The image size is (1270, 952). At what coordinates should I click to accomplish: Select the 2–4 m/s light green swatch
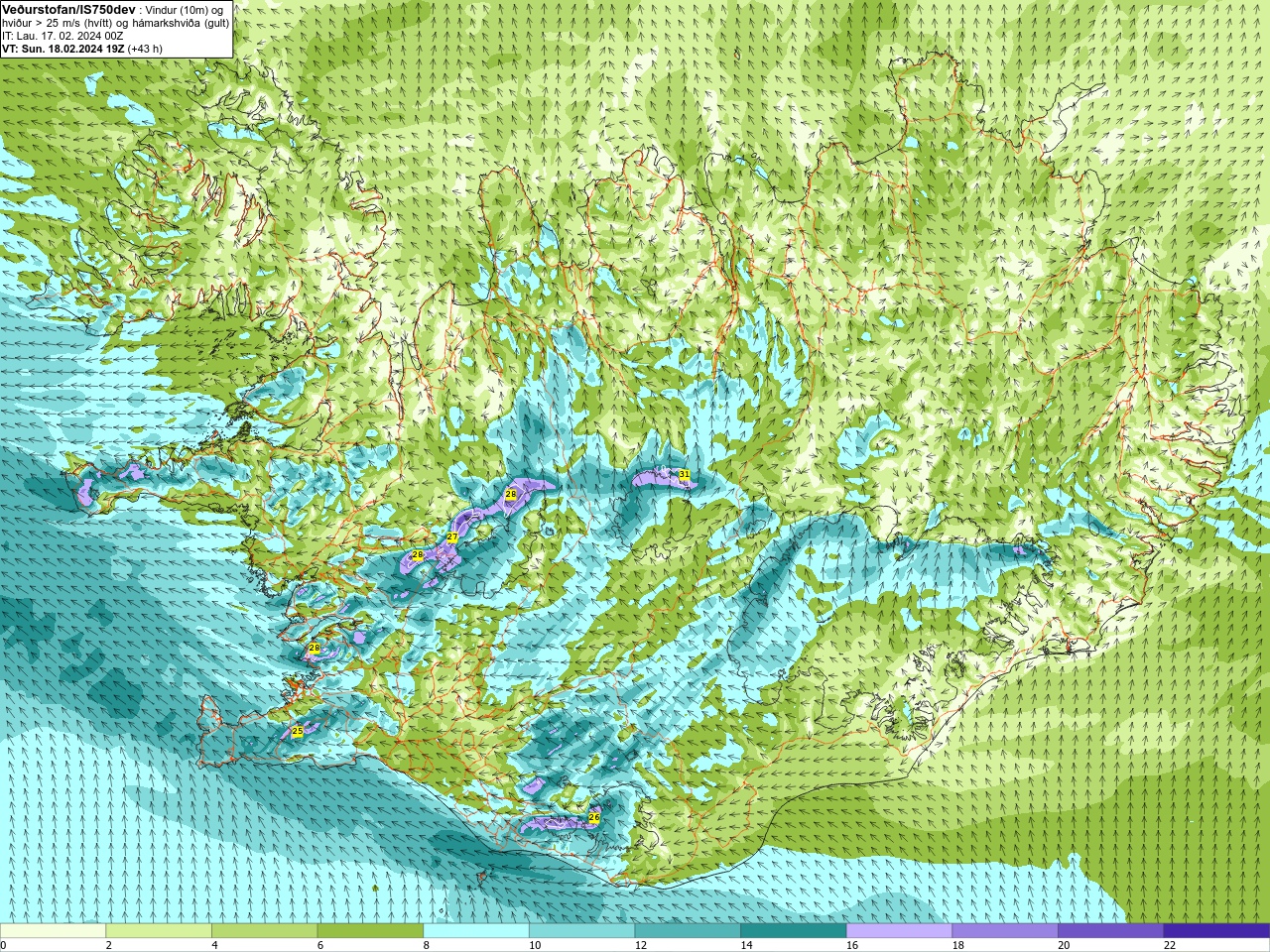[159, 931]
